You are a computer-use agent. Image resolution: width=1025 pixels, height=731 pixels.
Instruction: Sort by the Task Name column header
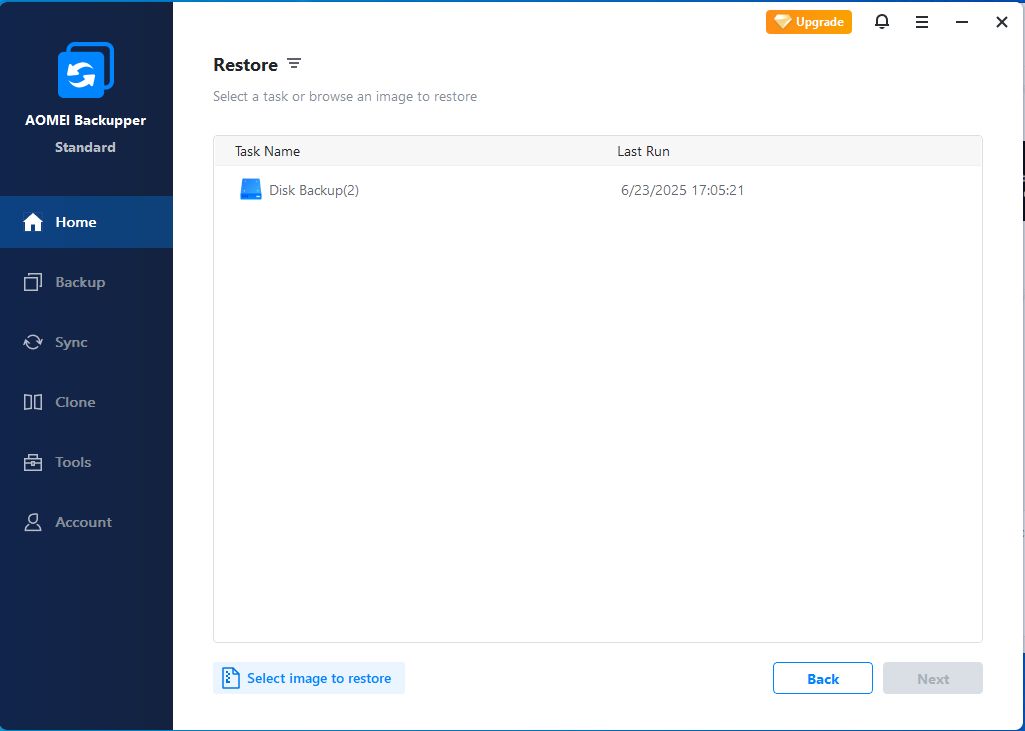tap(267, 151)
